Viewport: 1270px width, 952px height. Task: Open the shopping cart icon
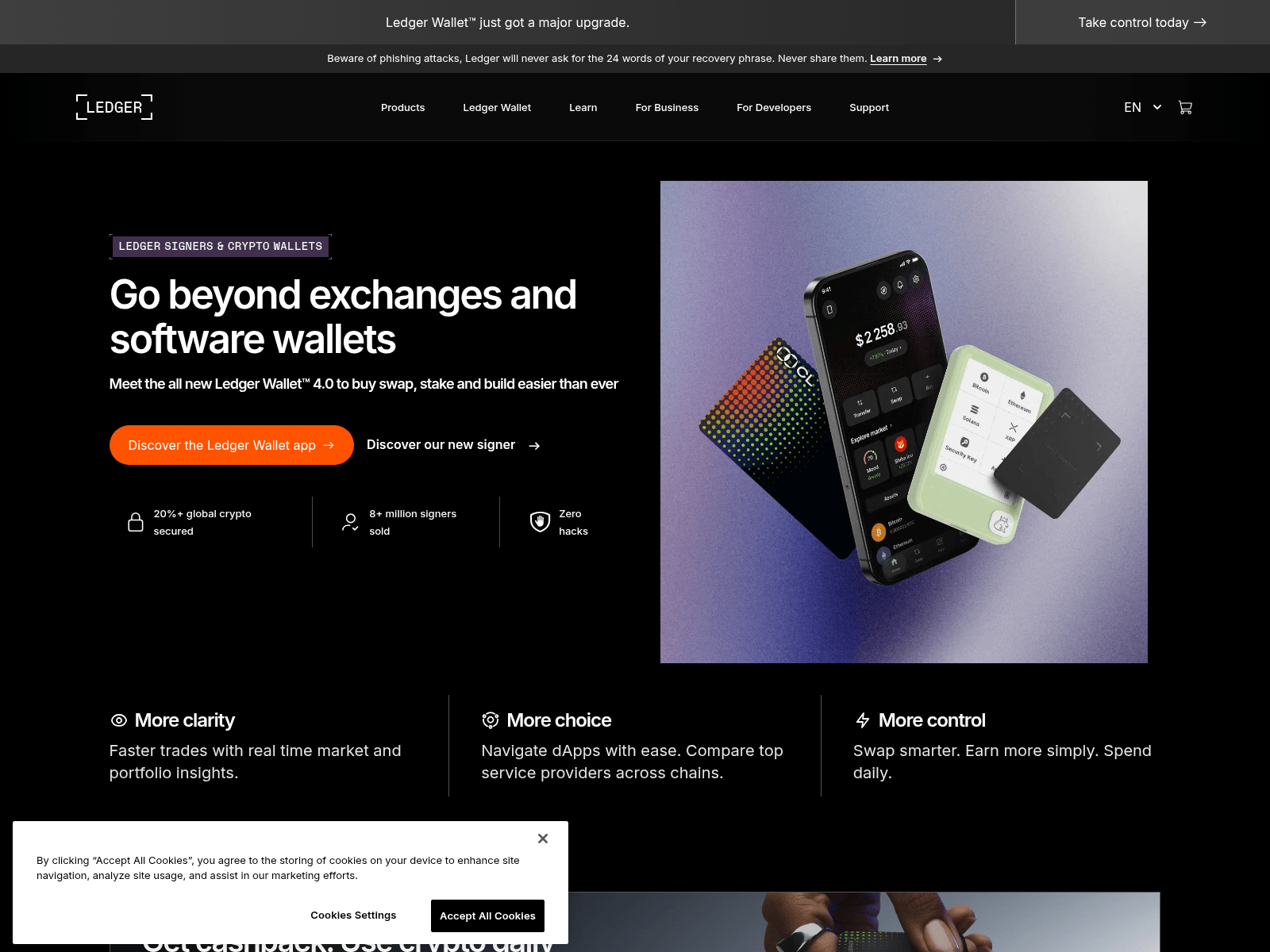(1185, 108)
